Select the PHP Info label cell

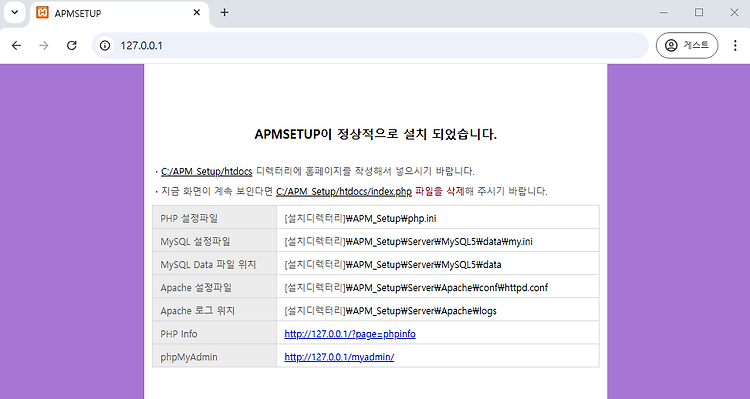coord(214,333)
